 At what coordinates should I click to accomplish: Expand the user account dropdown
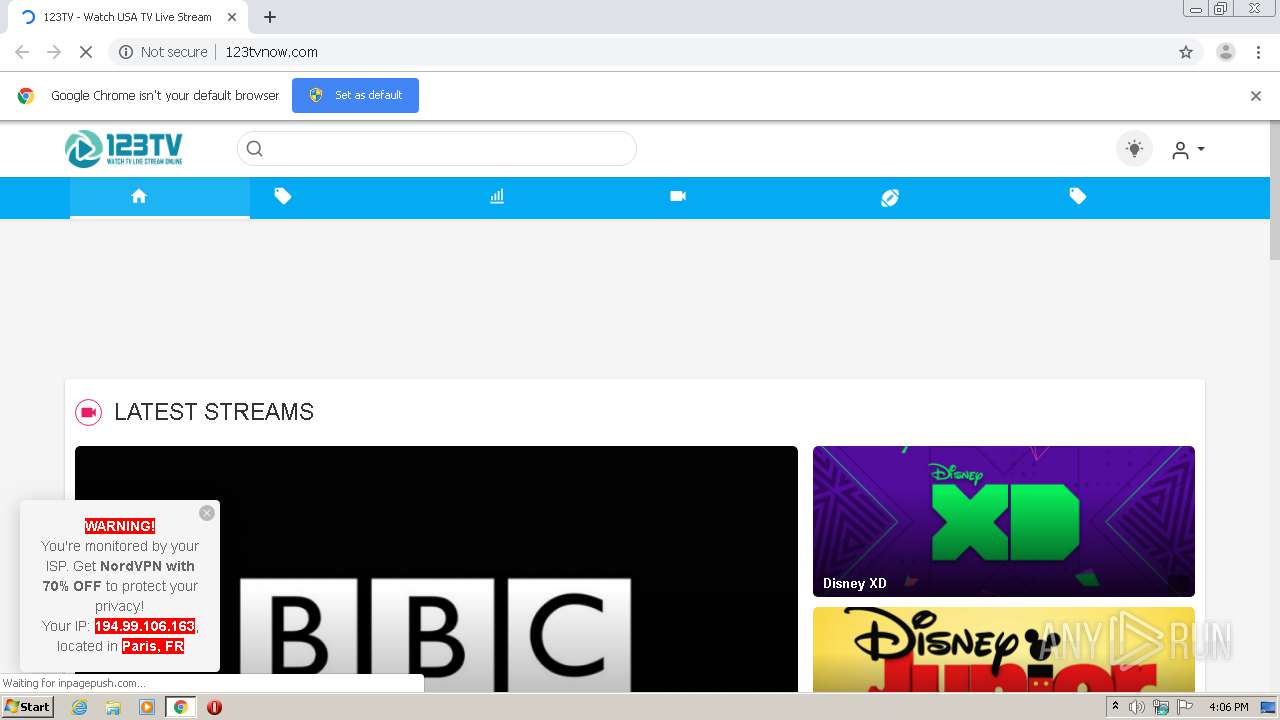coord(1188,150)
